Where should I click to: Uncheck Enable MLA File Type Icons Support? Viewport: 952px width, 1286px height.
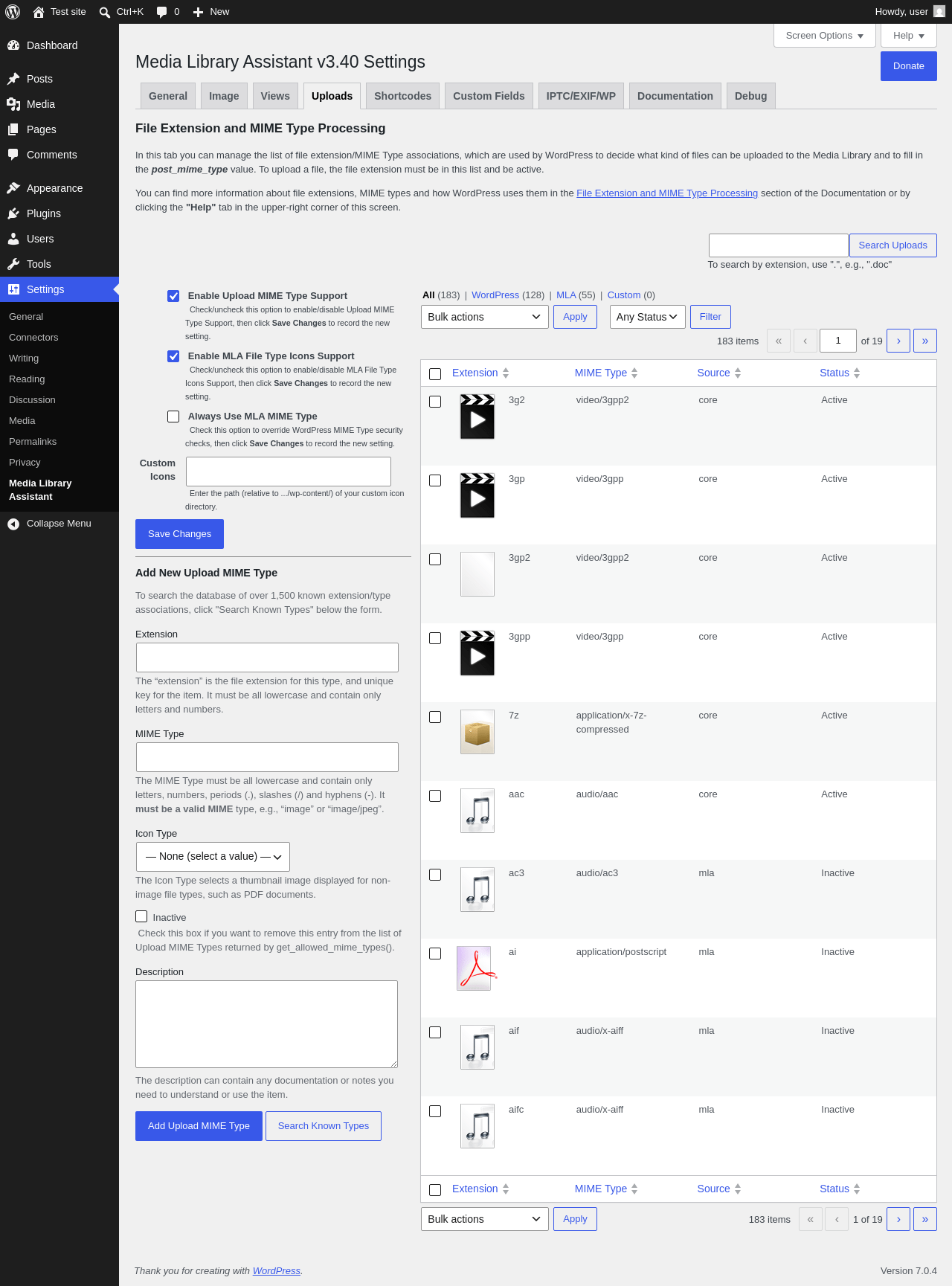[173, 356]
